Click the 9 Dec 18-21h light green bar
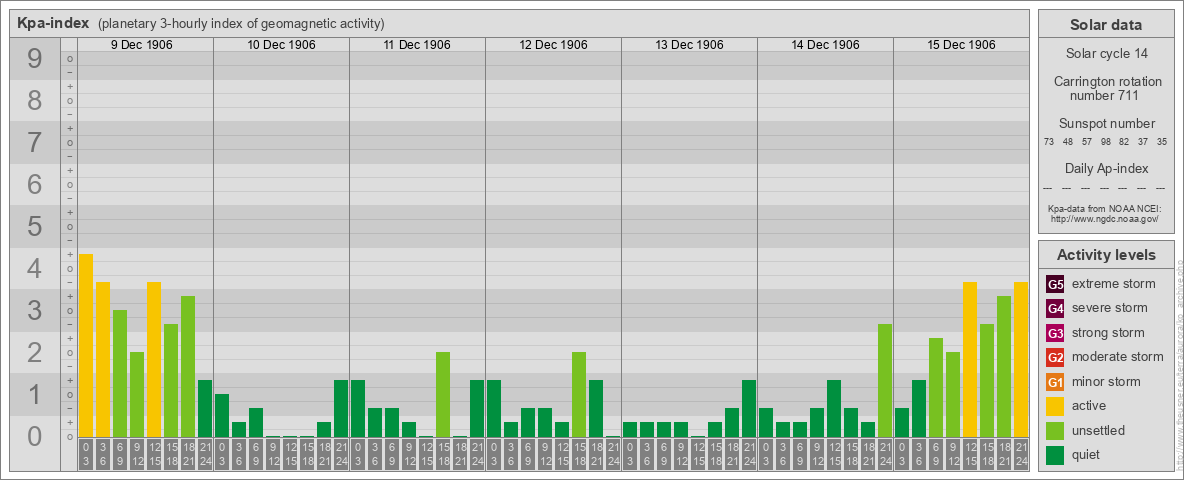Image resolution: width=1184 pixels, height=480 pixels. click(188, 367)
